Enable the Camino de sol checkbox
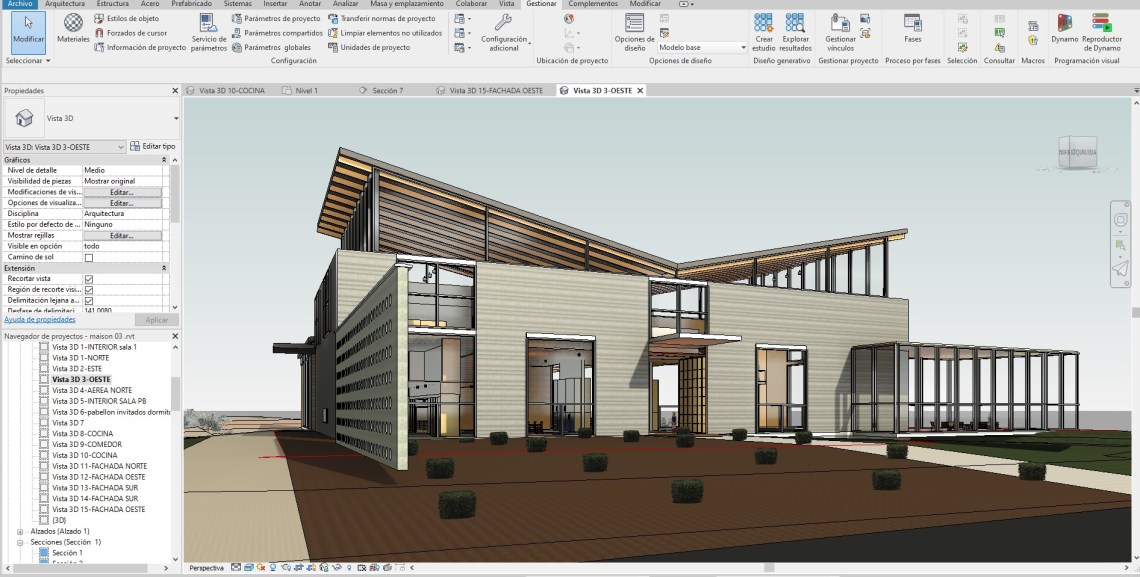The width and height of the screenshot is (1140, 577). pyautogui.click(x=89, y=257)
